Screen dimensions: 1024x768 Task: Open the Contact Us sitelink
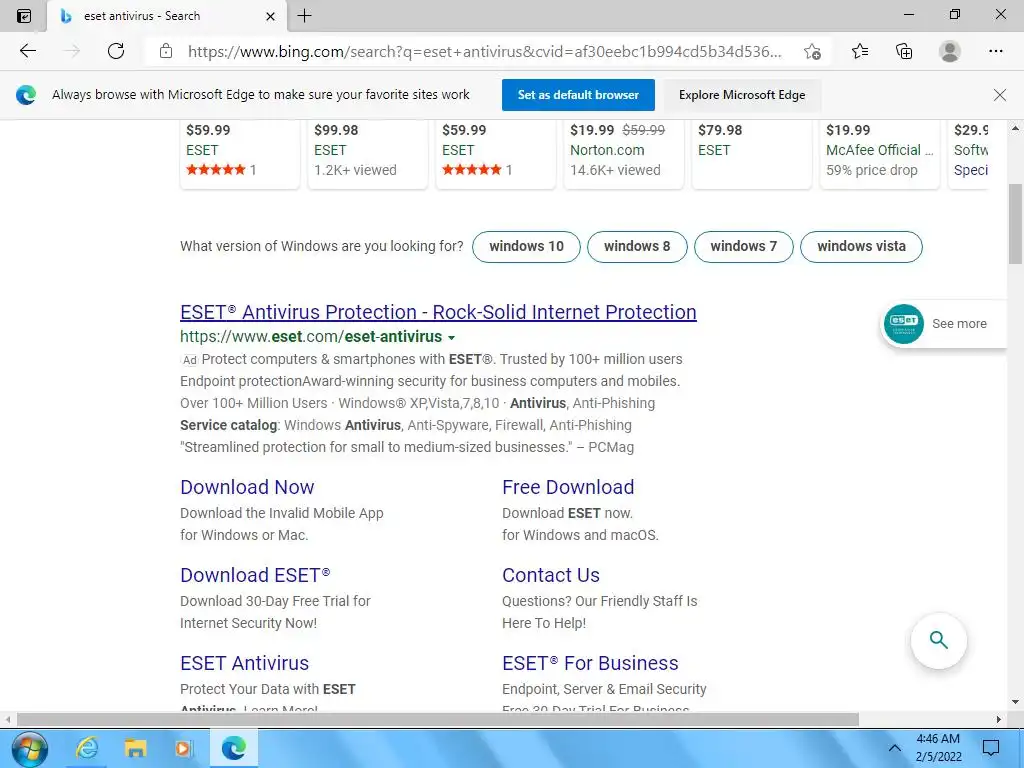(x=551, y=575)
